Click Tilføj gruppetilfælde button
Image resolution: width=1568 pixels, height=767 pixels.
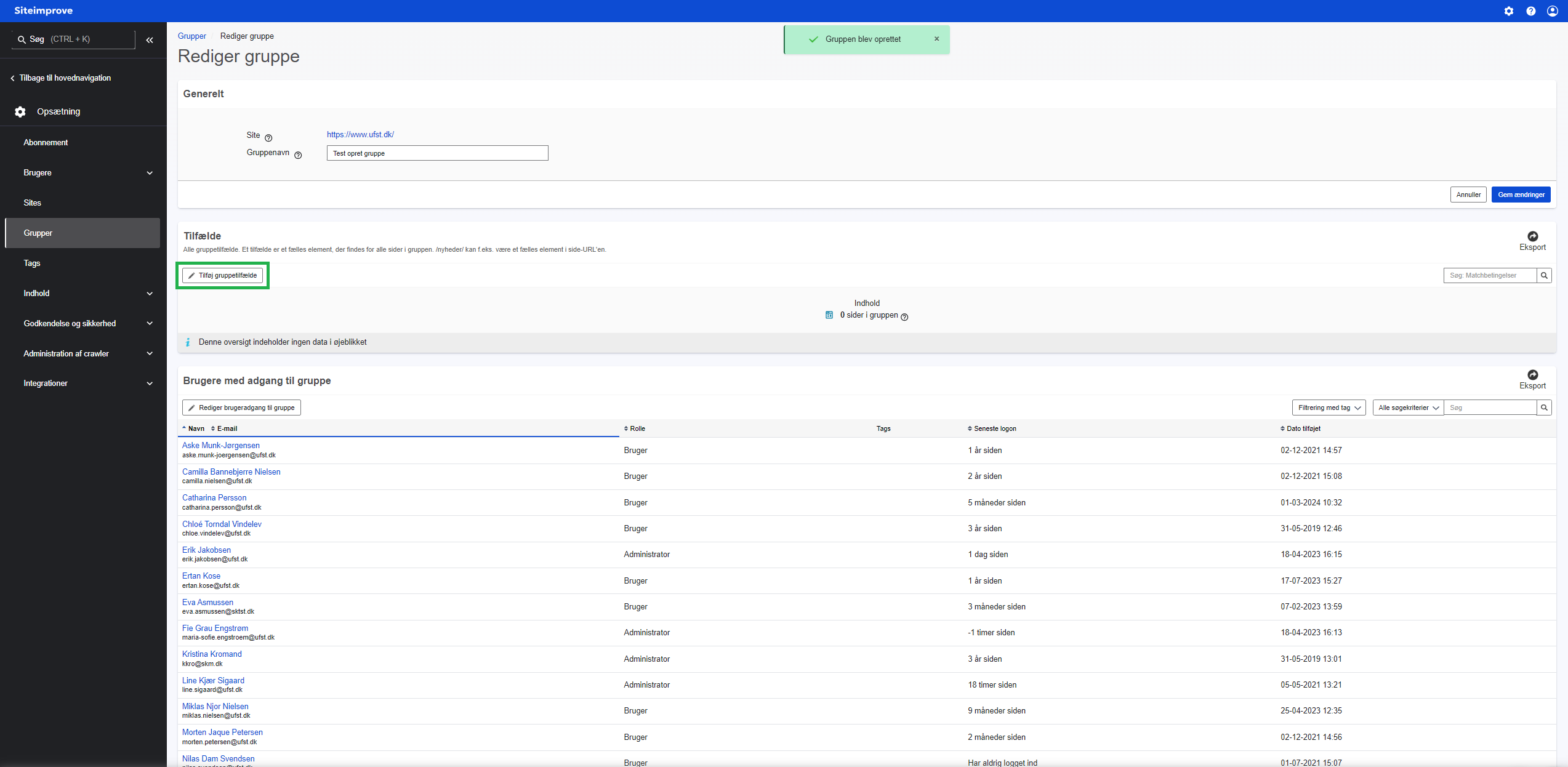[223, 275]
